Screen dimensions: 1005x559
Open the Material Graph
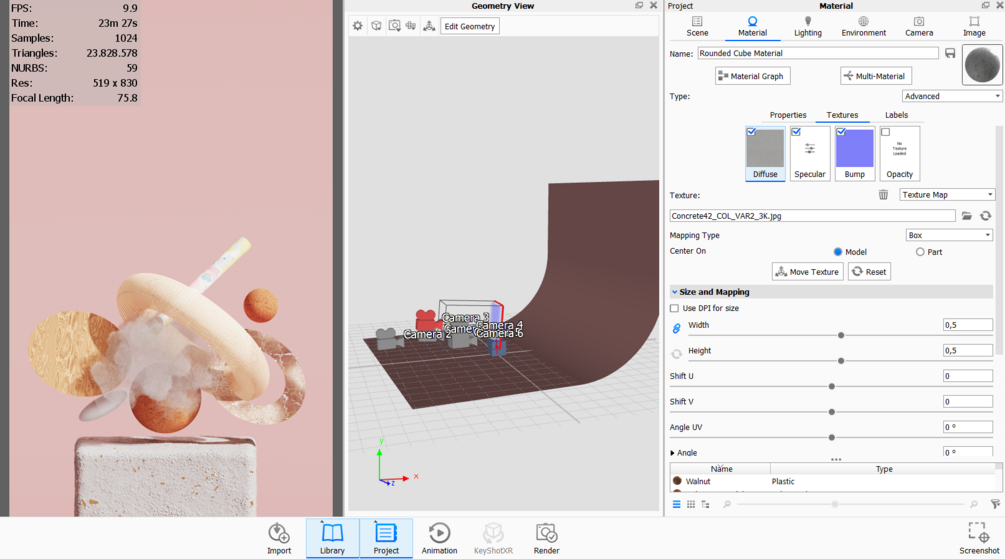coord(752,76)
